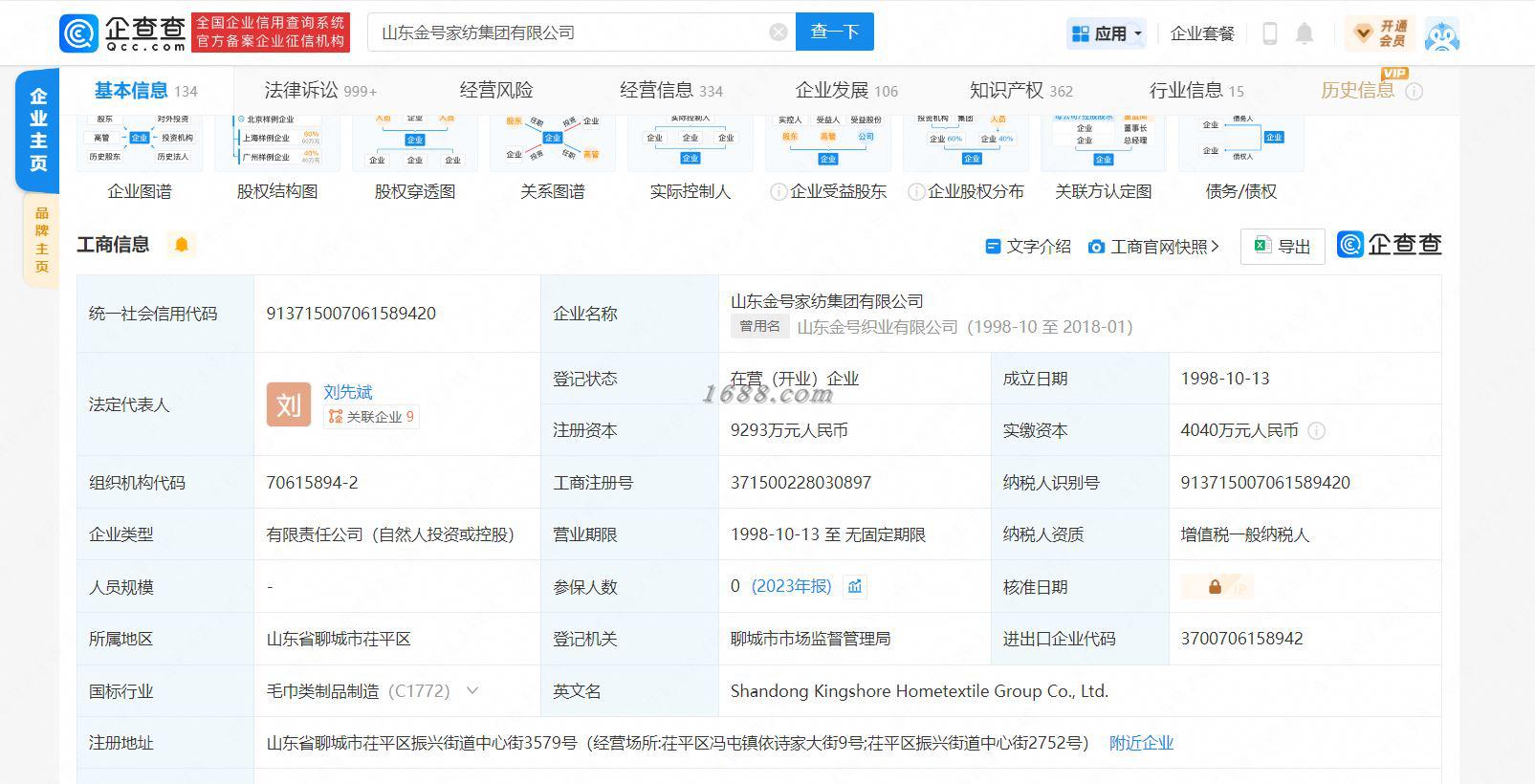This screenshot has width=1535, height=784.
Task: Open notifications bell in header
Action: click(x=1304, y=33)
